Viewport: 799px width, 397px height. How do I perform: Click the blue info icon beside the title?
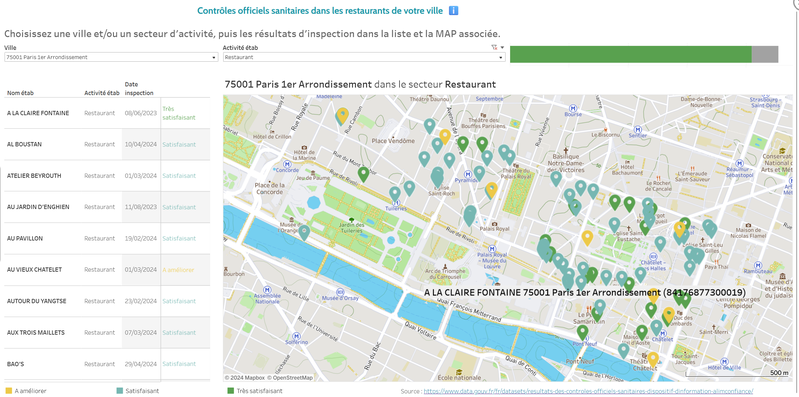pyautogui.click(x=454, y=11)
